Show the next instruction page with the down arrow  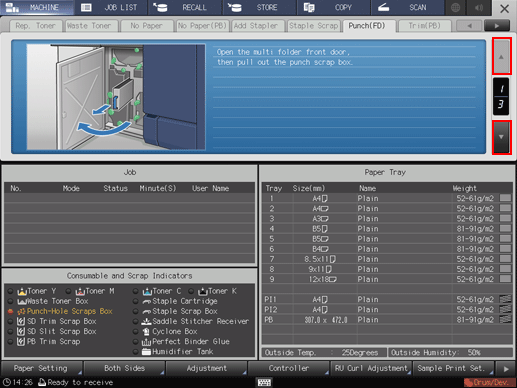pos(501,137)
